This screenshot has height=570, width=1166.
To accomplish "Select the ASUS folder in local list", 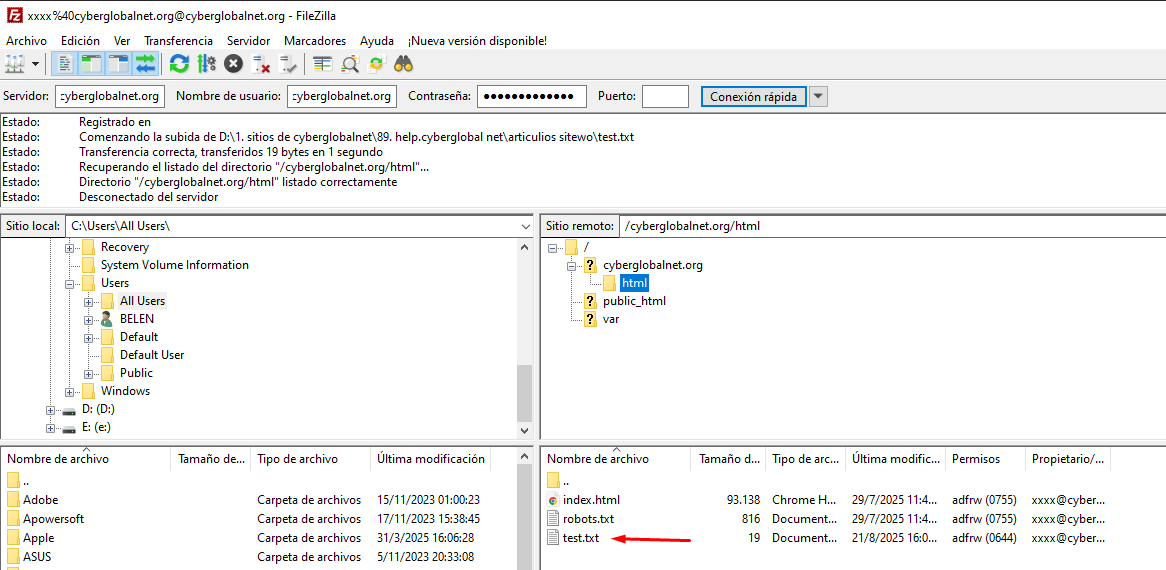I will coord(36,556).
